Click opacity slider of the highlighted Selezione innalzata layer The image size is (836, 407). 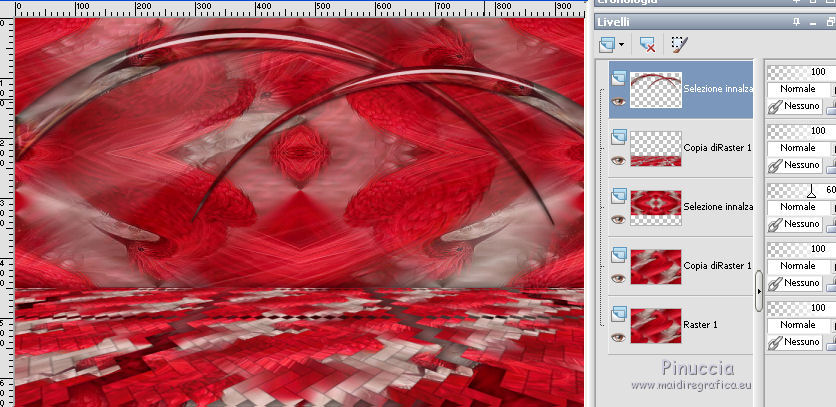pyautogui.click(x=800, y=72)
